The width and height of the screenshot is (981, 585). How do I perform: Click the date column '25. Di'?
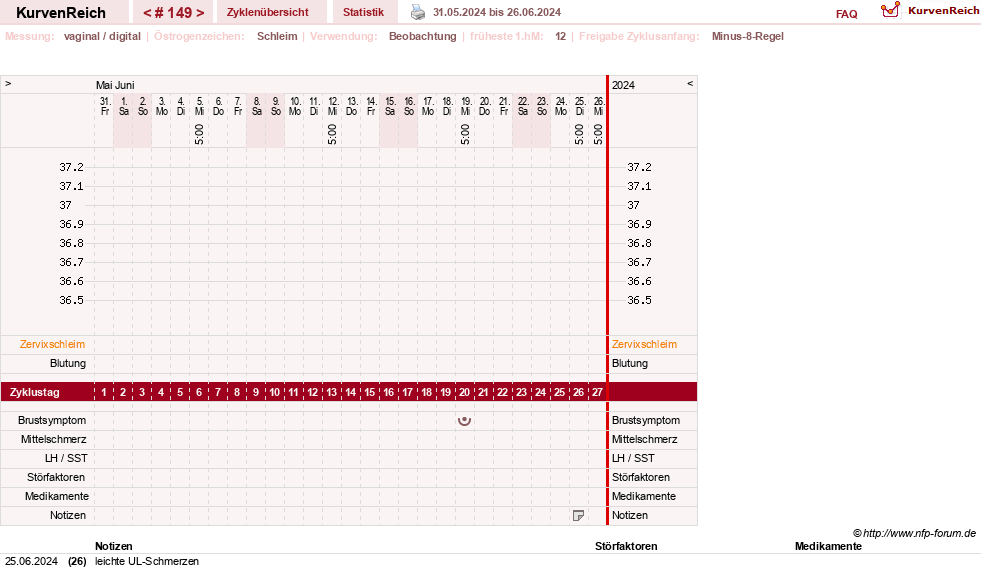pyautogui.click(x=579, y=106)
